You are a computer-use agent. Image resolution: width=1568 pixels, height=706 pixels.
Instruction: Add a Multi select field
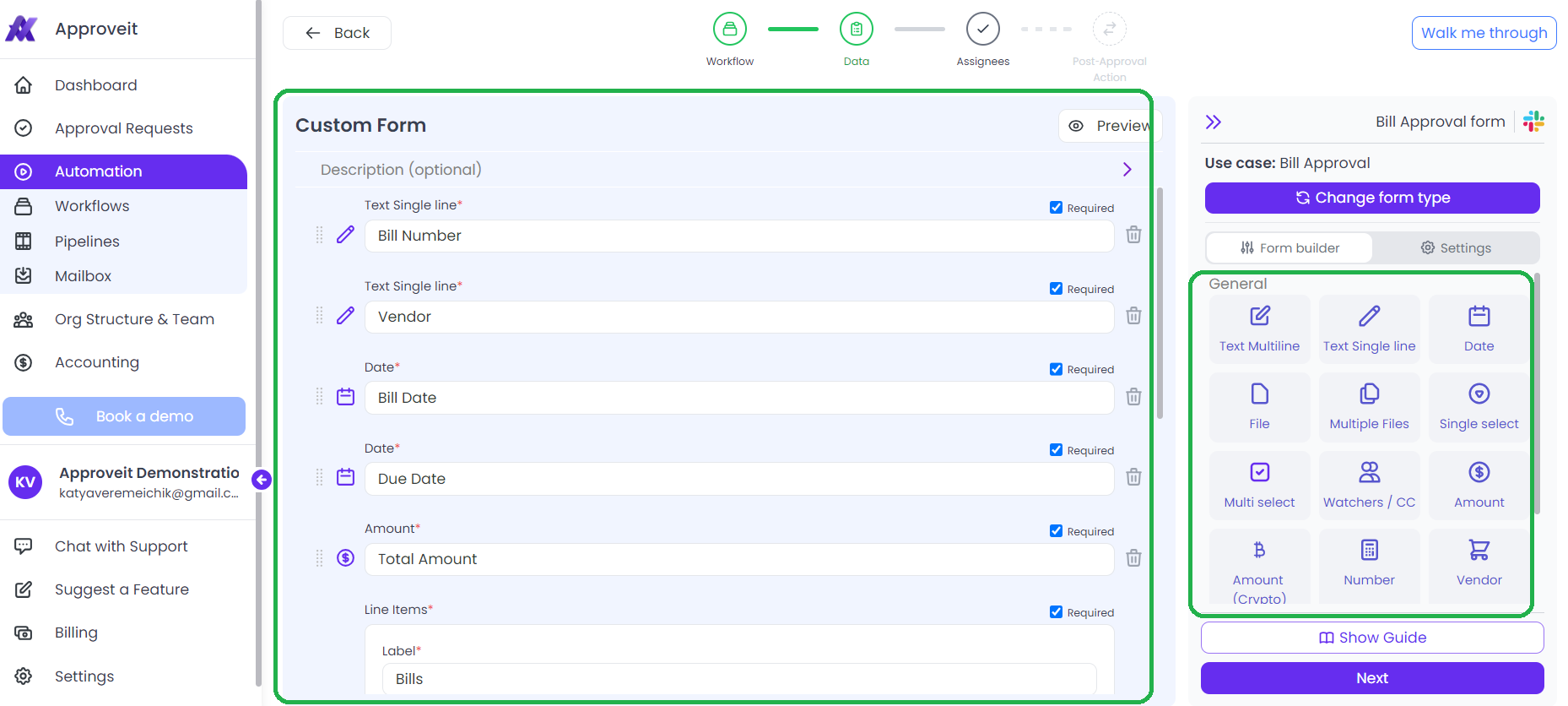(x=1259, y=486)
